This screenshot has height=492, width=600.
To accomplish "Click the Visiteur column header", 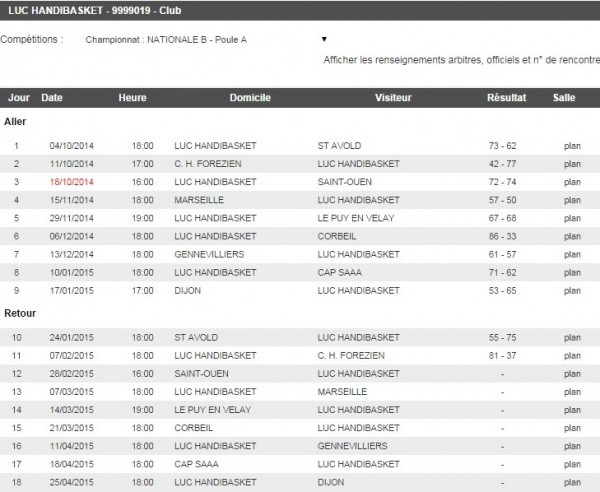I will (392, 98).
